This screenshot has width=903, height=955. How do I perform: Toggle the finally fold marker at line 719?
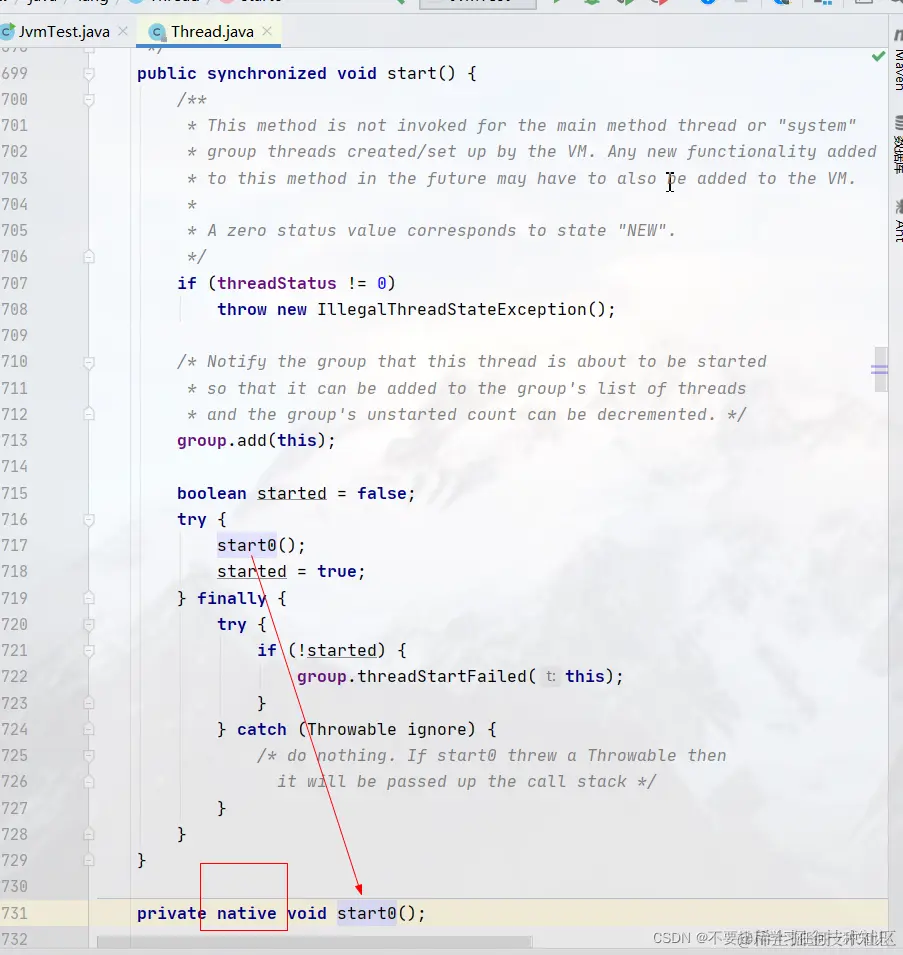click(x=89, y=598)
